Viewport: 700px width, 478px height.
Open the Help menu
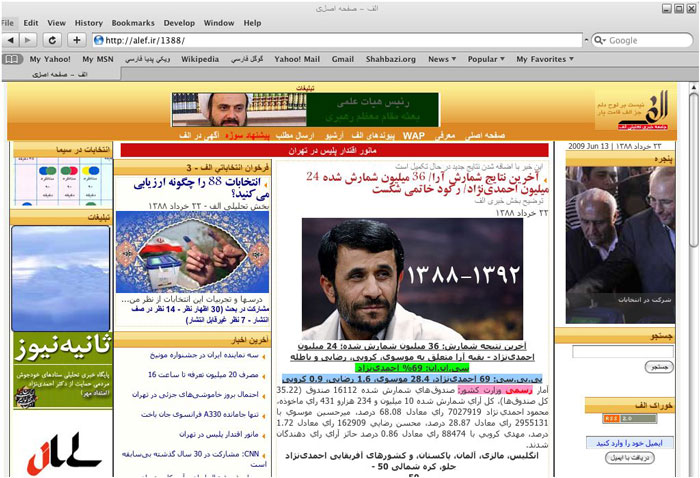click(252, 23)
